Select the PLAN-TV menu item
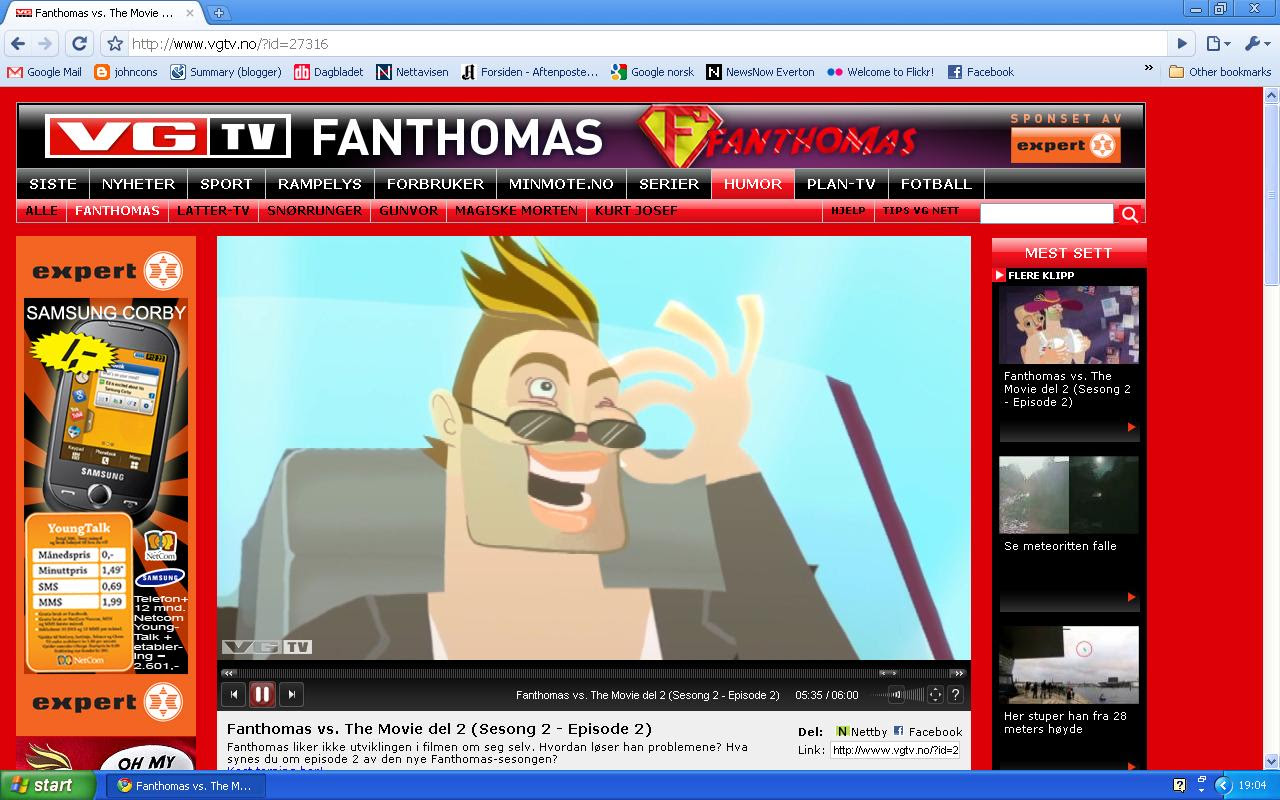The height and width of the screenshot is (800, 1280). 841,184
